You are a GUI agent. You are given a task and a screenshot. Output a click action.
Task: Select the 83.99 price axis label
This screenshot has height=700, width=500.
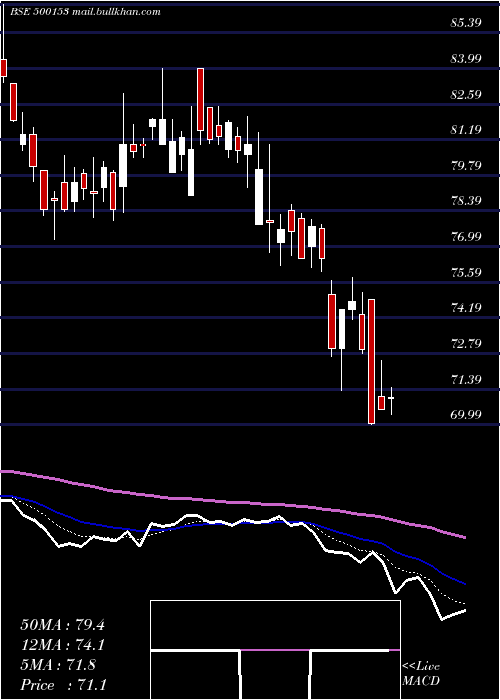[466, 58]
